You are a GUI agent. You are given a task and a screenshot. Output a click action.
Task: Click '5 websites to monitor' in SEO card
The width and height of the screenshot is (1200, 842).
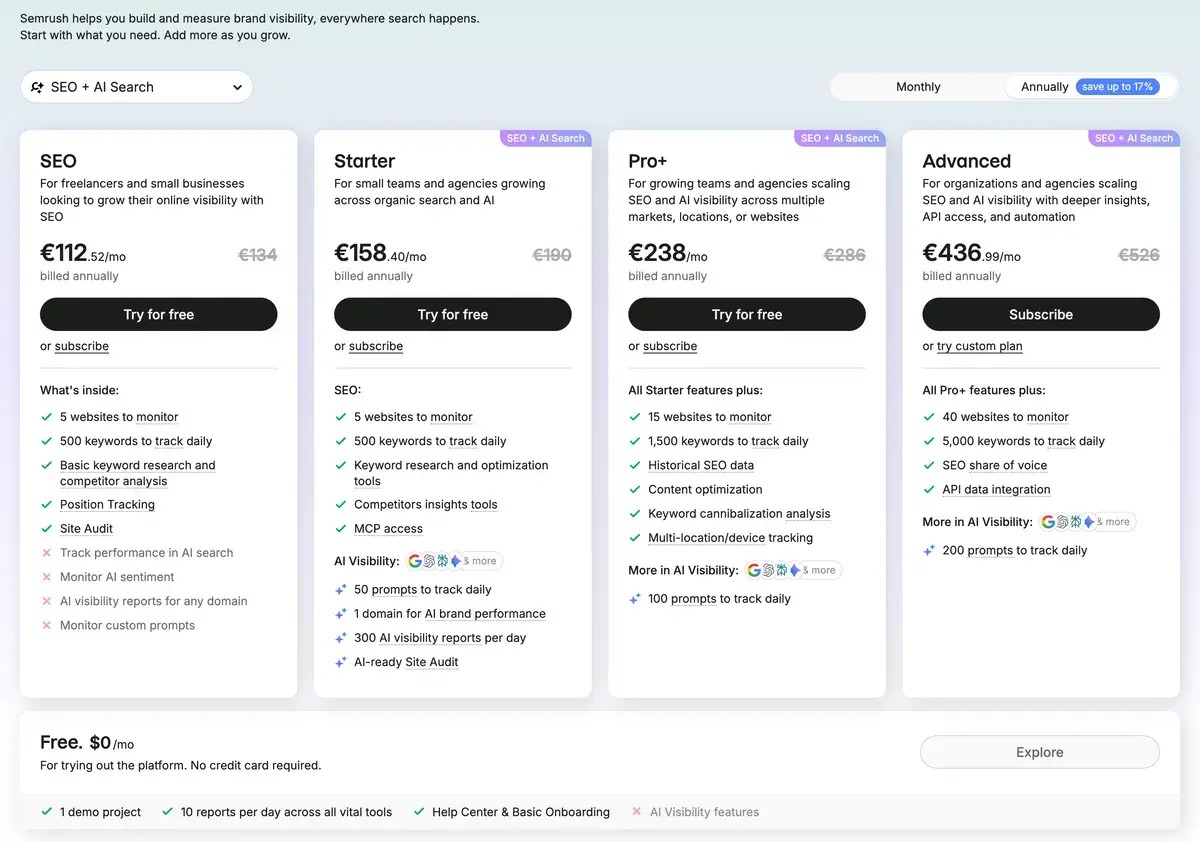click(119, 417)
